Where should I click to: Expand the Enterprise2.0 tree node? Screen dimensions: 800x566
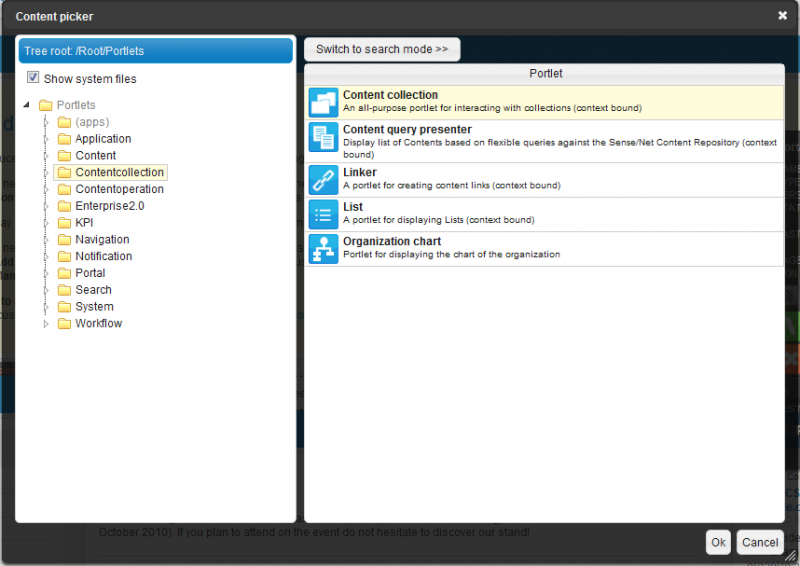click(46, 206)
